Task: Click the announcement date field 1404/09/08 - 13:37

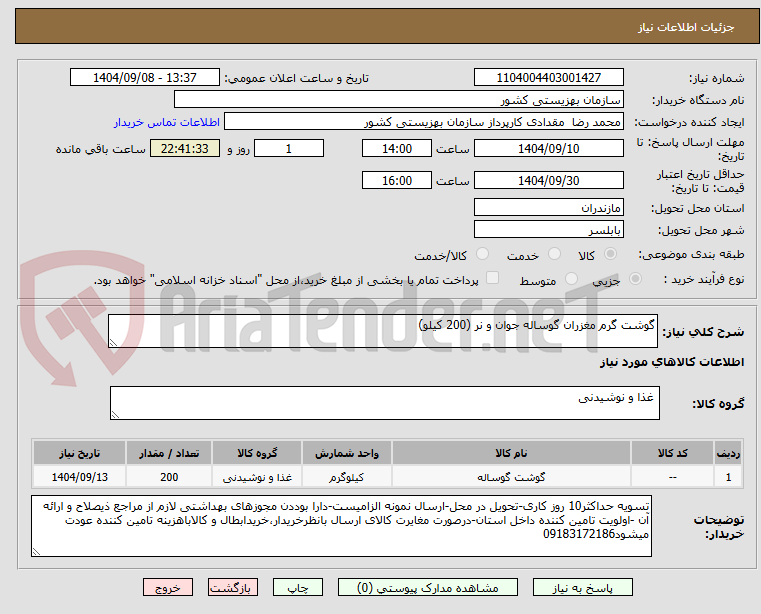Action: (145, 78)
